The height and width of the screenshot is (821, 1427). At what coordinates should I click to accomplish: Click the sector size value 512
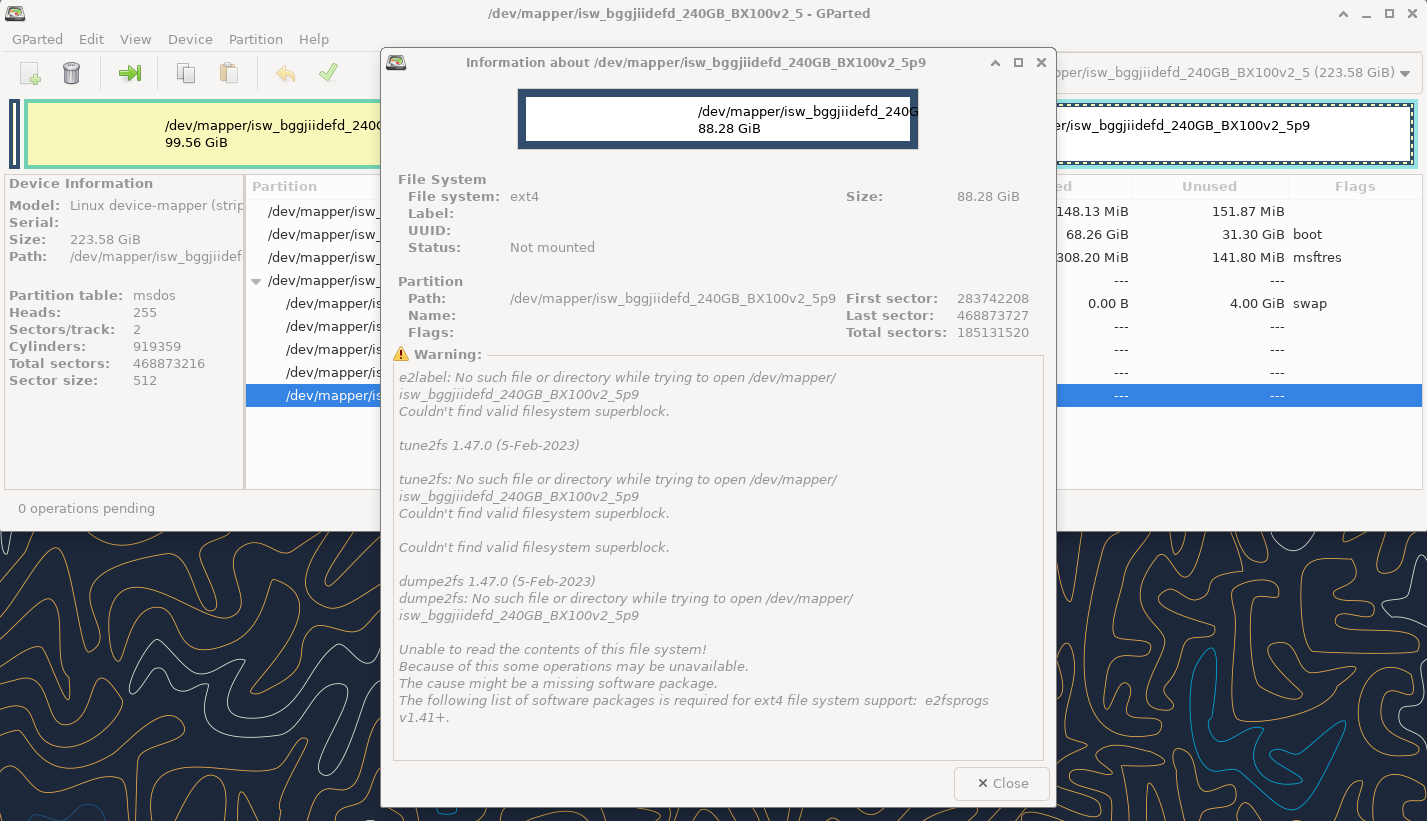tap(145, 381)
